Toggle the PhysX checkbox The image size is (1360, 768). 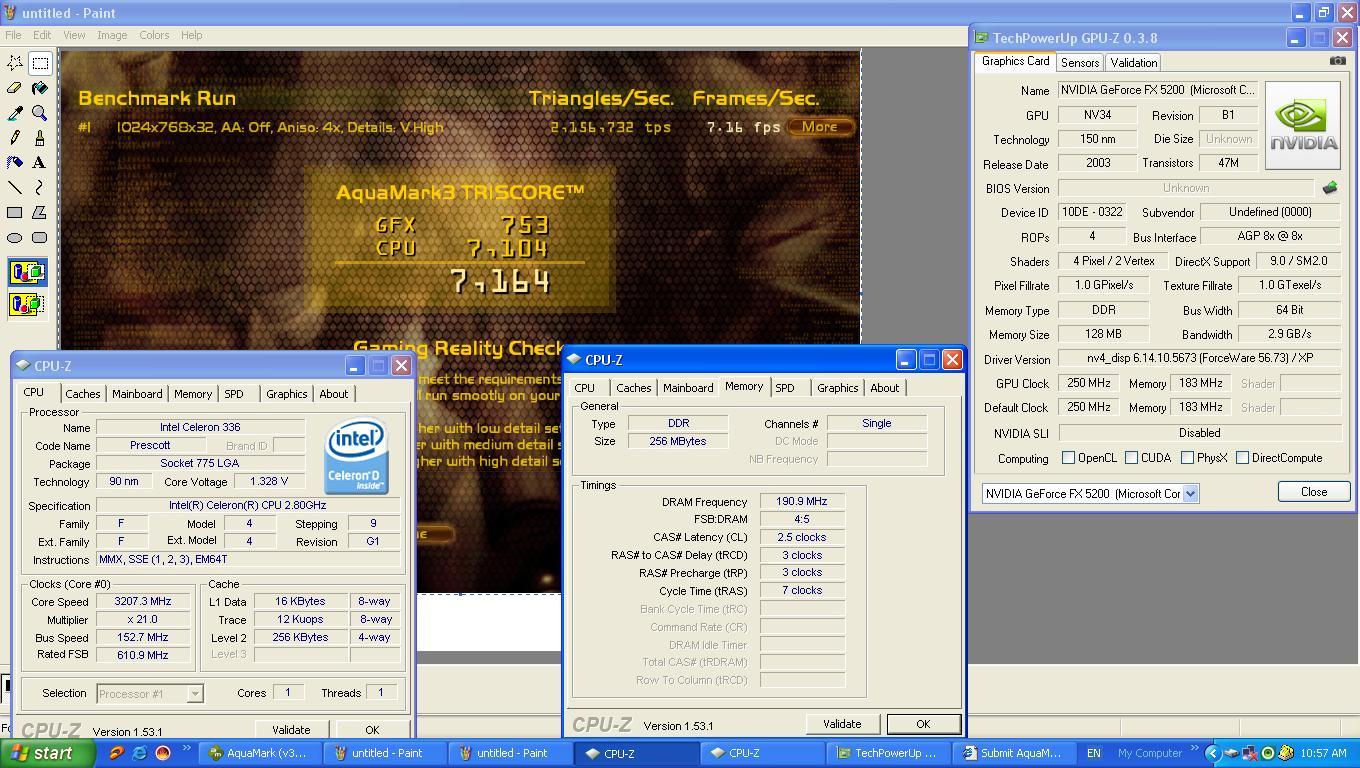(1187, 458)
